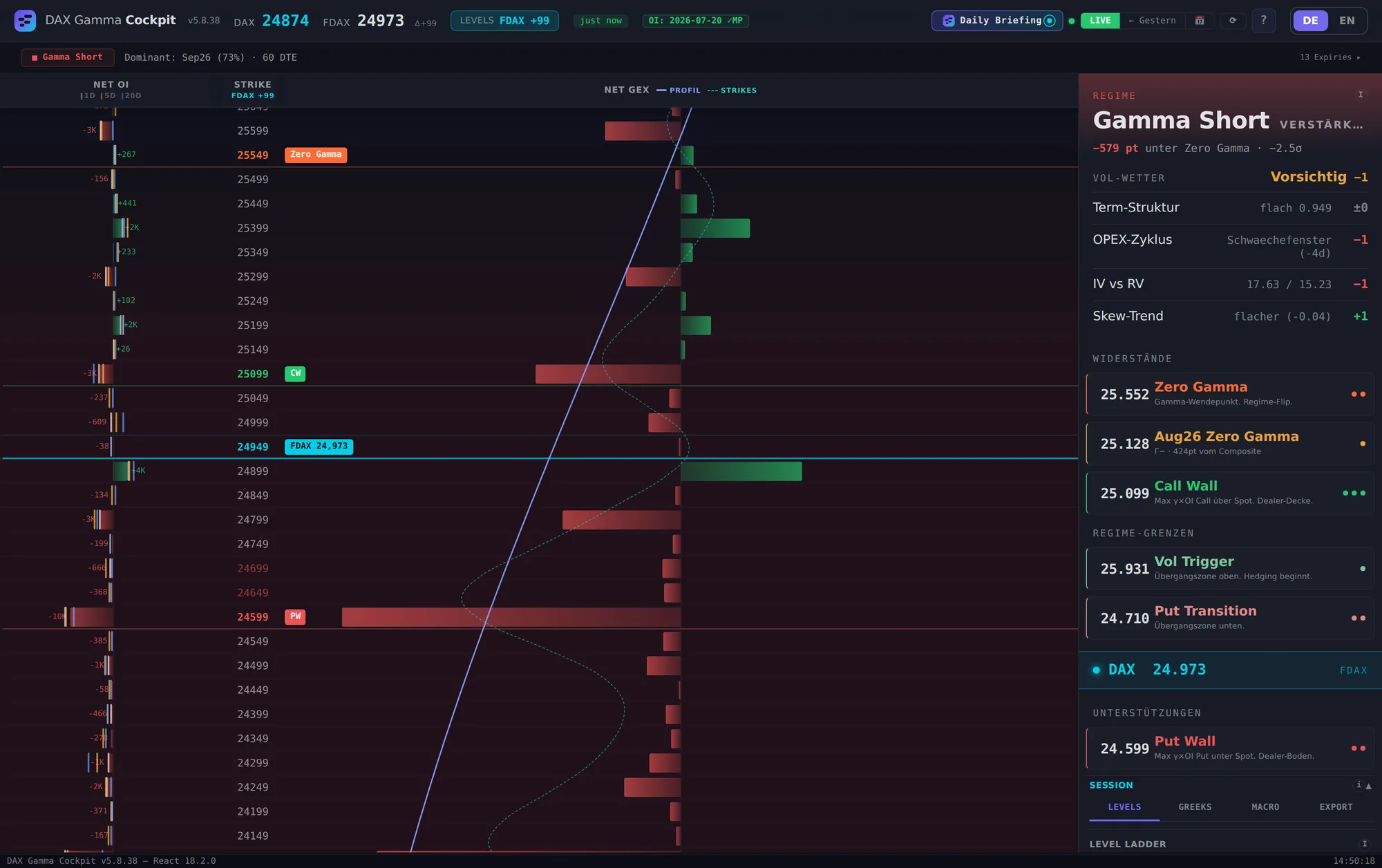Click the green live status dot
This screenshot has height=868, width=1382.
coord(1072,21)
